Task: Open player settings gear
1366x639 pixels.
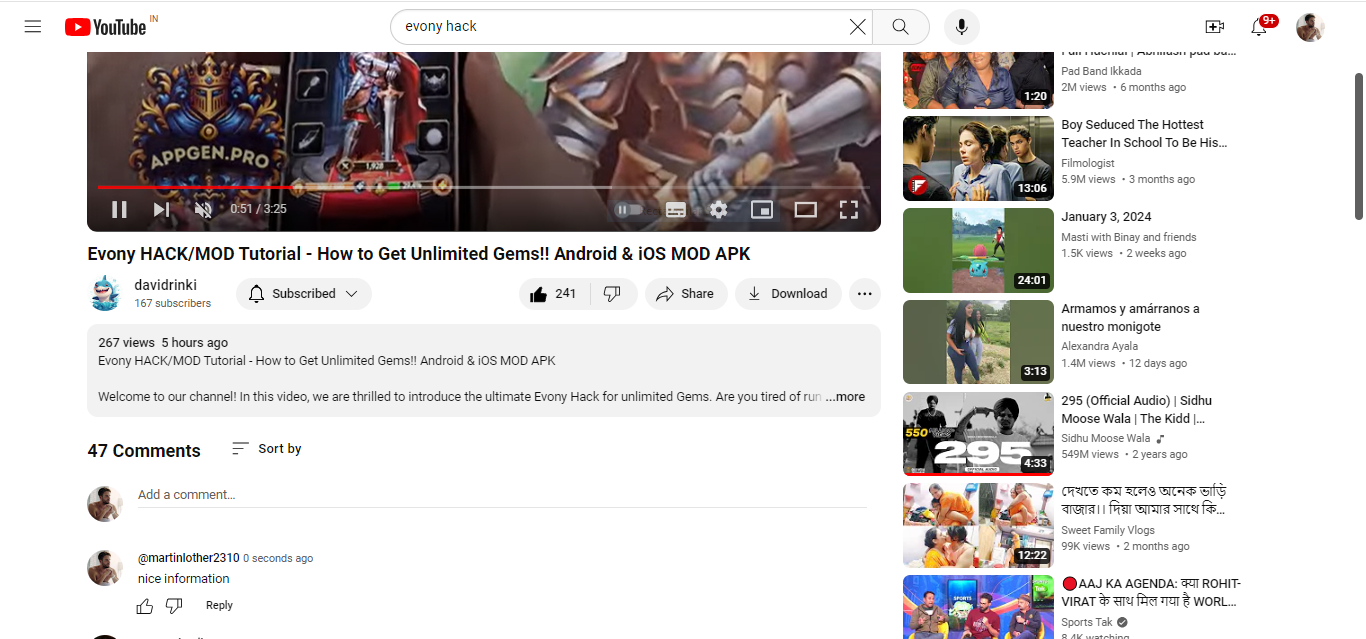Action: coord(718,209)
